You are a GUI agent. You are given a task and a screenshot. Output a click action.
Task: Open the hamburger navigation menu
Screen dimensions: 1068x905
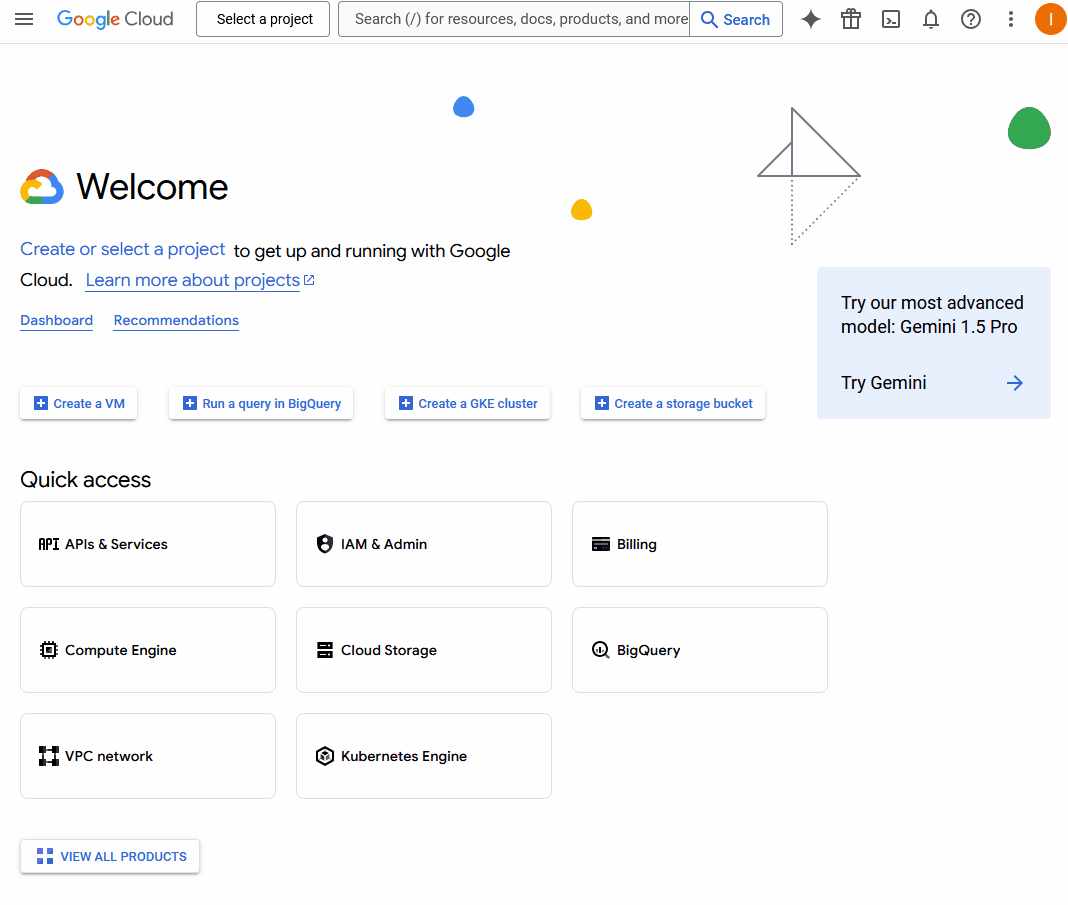(24, 19)
